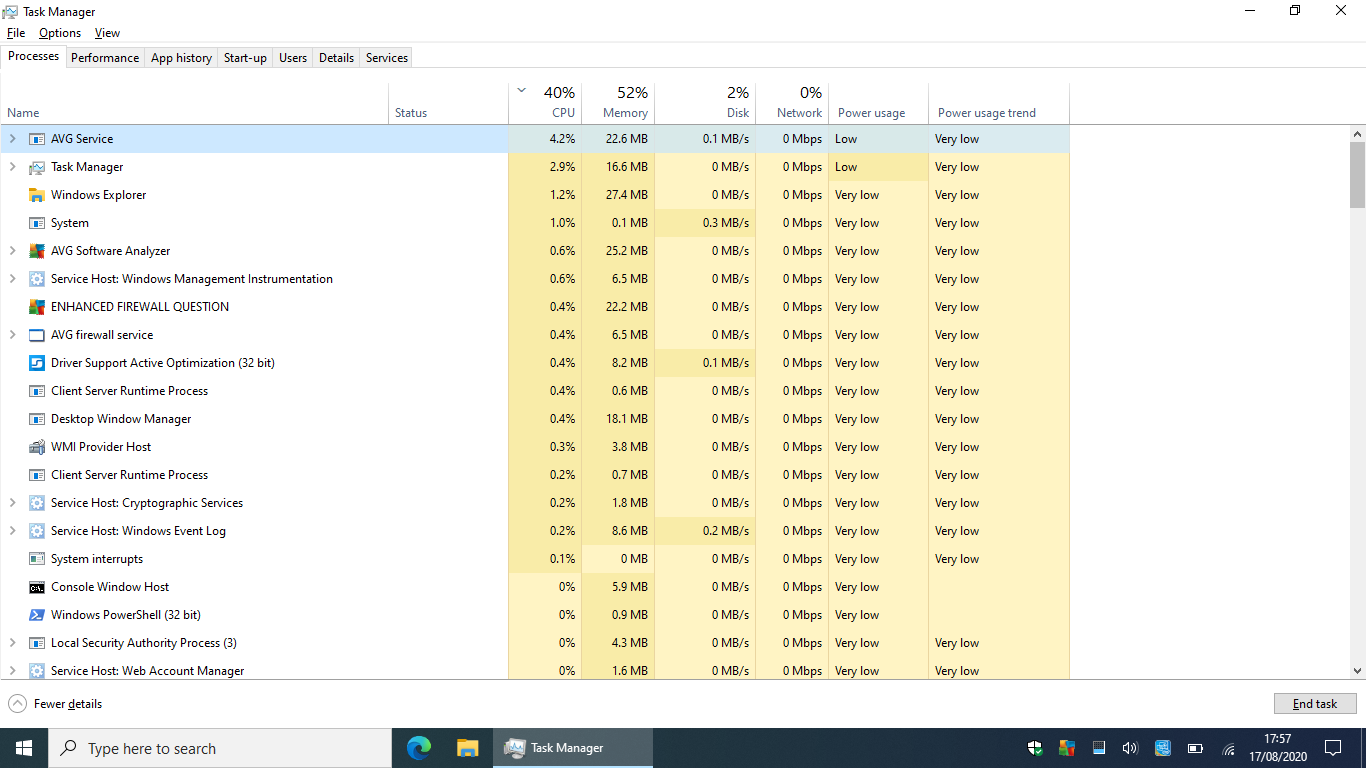This screenshot has width=1366, height=768.
Task: Sort processes by Name column header
Action: pyautogui.click(x=194, y=102)
